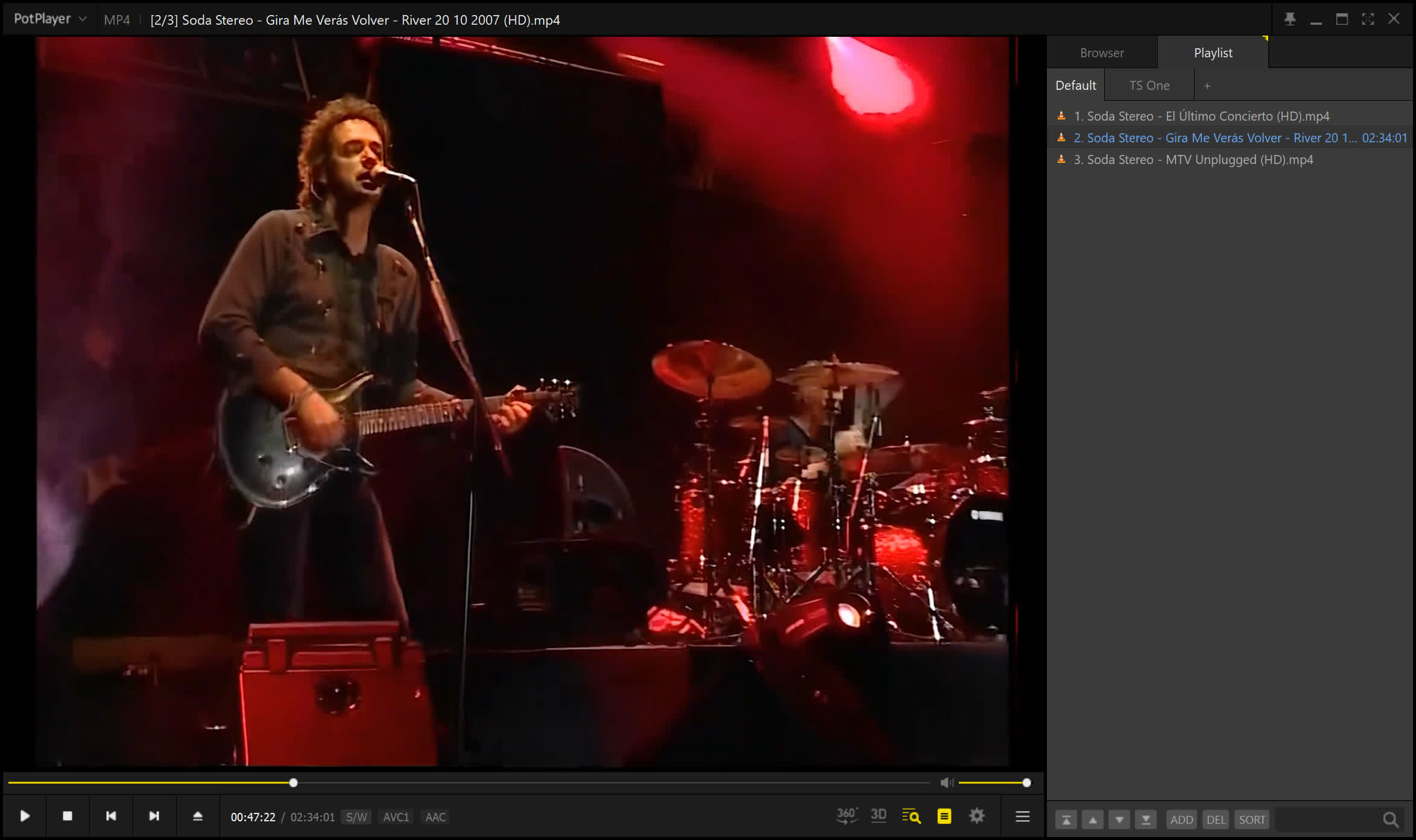1416x840 pixels.
Task: Select the Playlist tab
Action: click(1213, 52)
